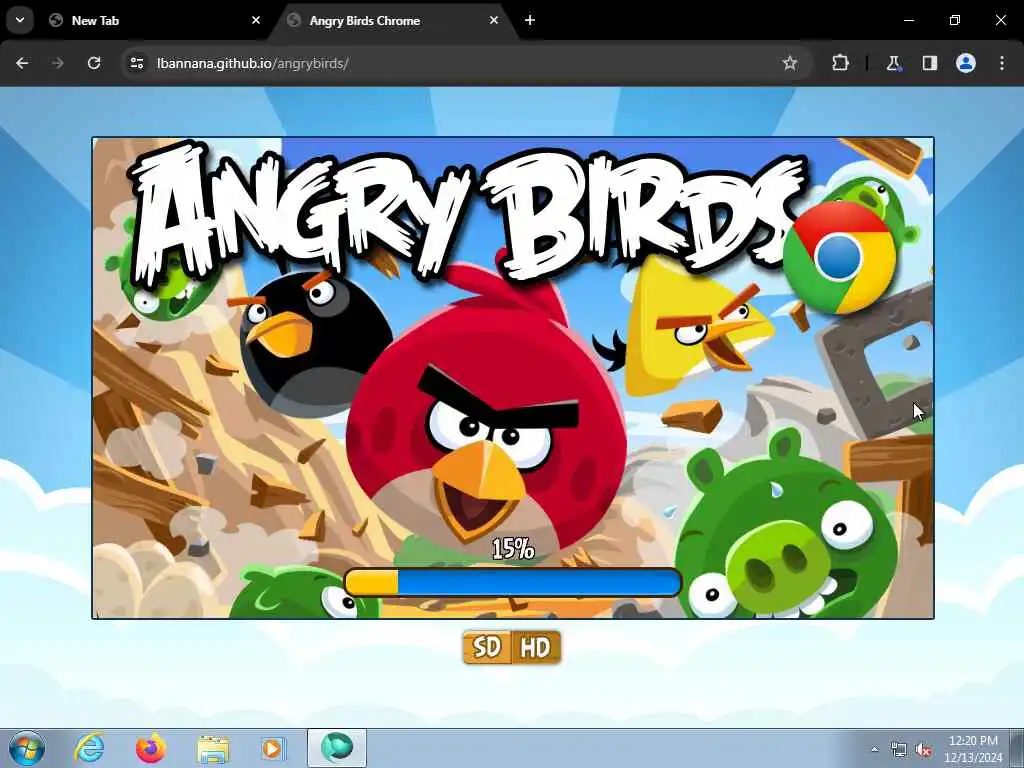Open the Windows Start menu orb
This screenshot has height=768, width=1024.
tap(27, 748)
